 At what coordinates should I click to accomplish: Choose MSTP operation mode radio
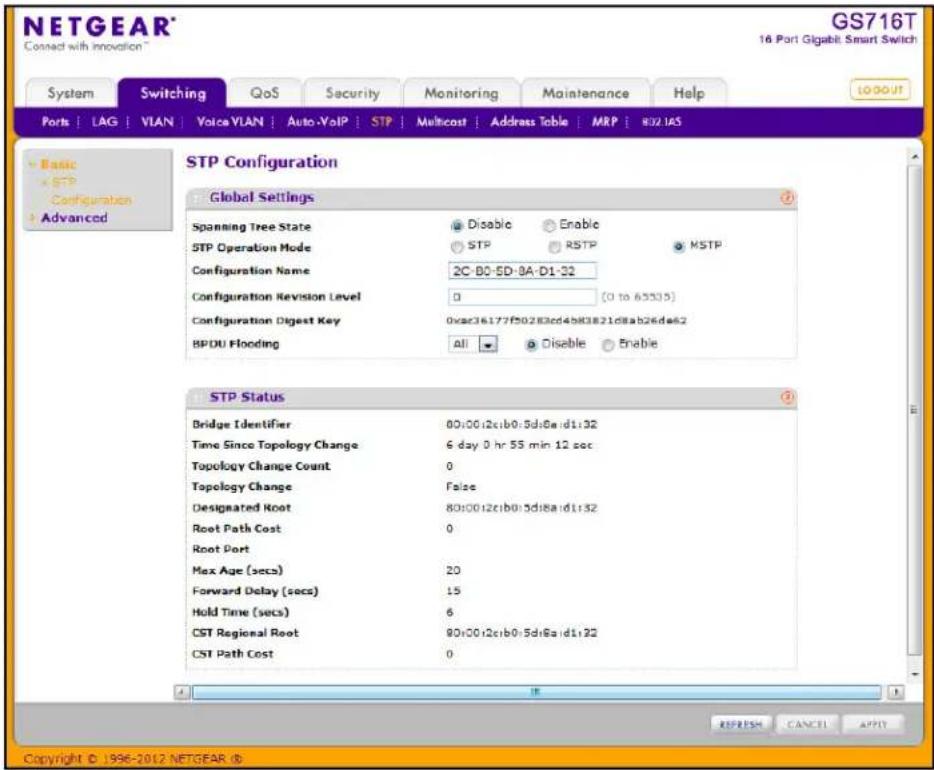[678, 247]
